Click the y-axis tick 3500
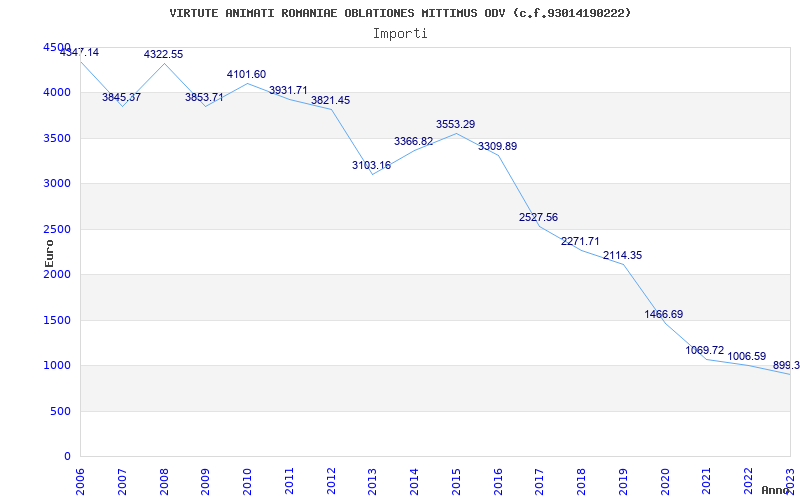Image resolution: width=800 pixels, height=500 pixels. [x=57, y=138]
